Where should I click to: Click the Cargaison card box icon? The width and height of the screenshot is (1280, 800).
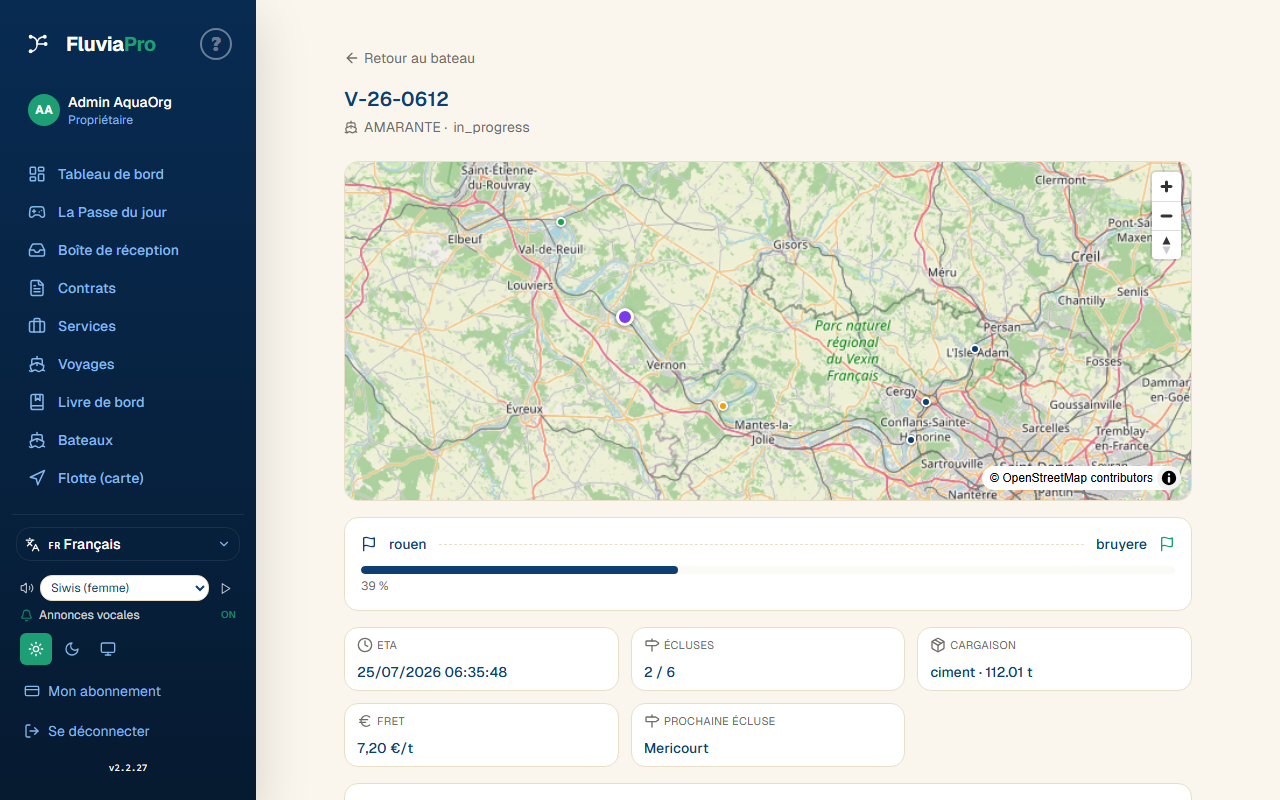(x=938, y=645)
